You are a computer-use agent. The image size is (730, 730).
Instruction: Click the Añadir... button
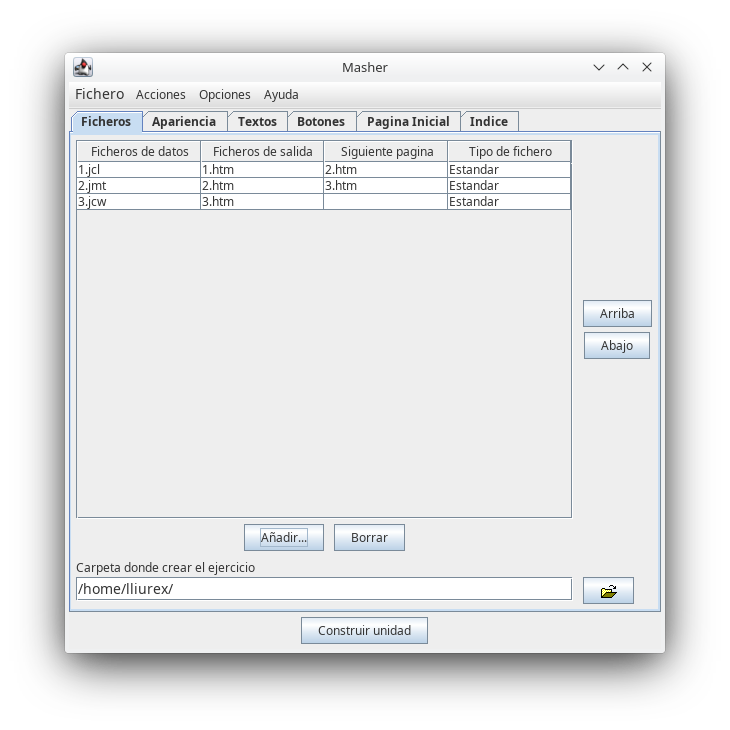[x=284, y=537]
